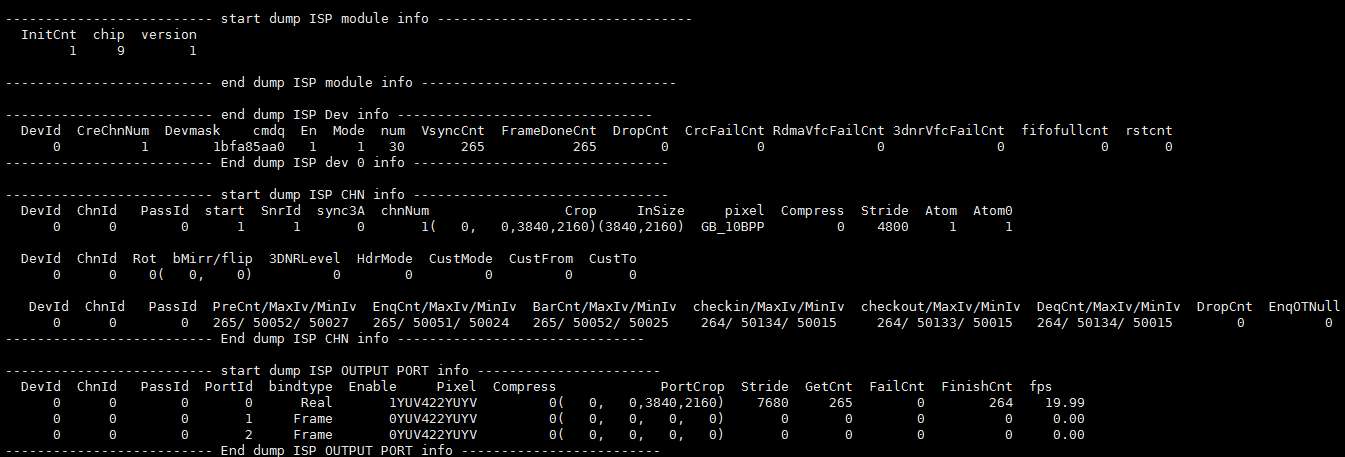Select the rstcnt column header
The height and width of the screenshot is (457, 1345).
(1149, 131)
